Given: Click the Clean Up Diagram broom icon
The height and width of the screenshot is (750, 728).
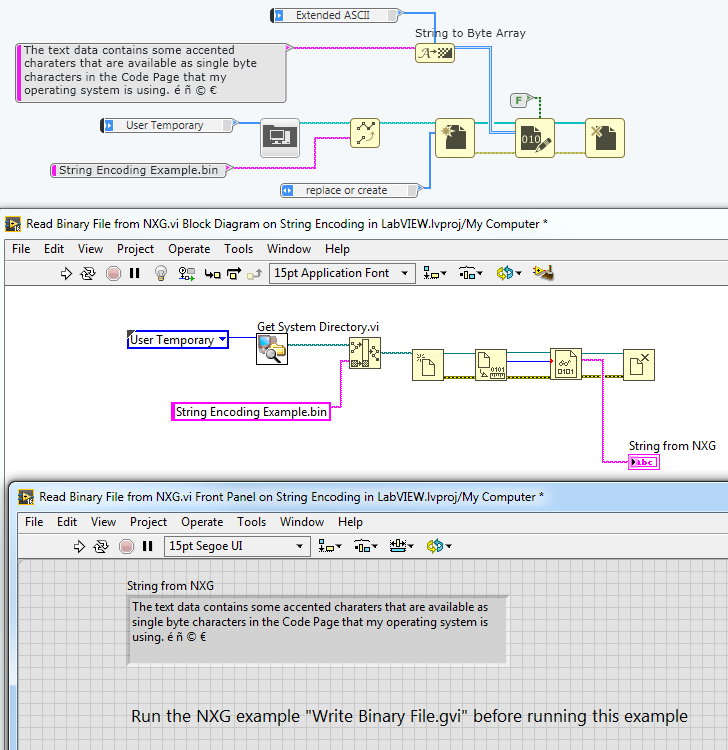Looking at the screenshot, I should click(543, 273).
